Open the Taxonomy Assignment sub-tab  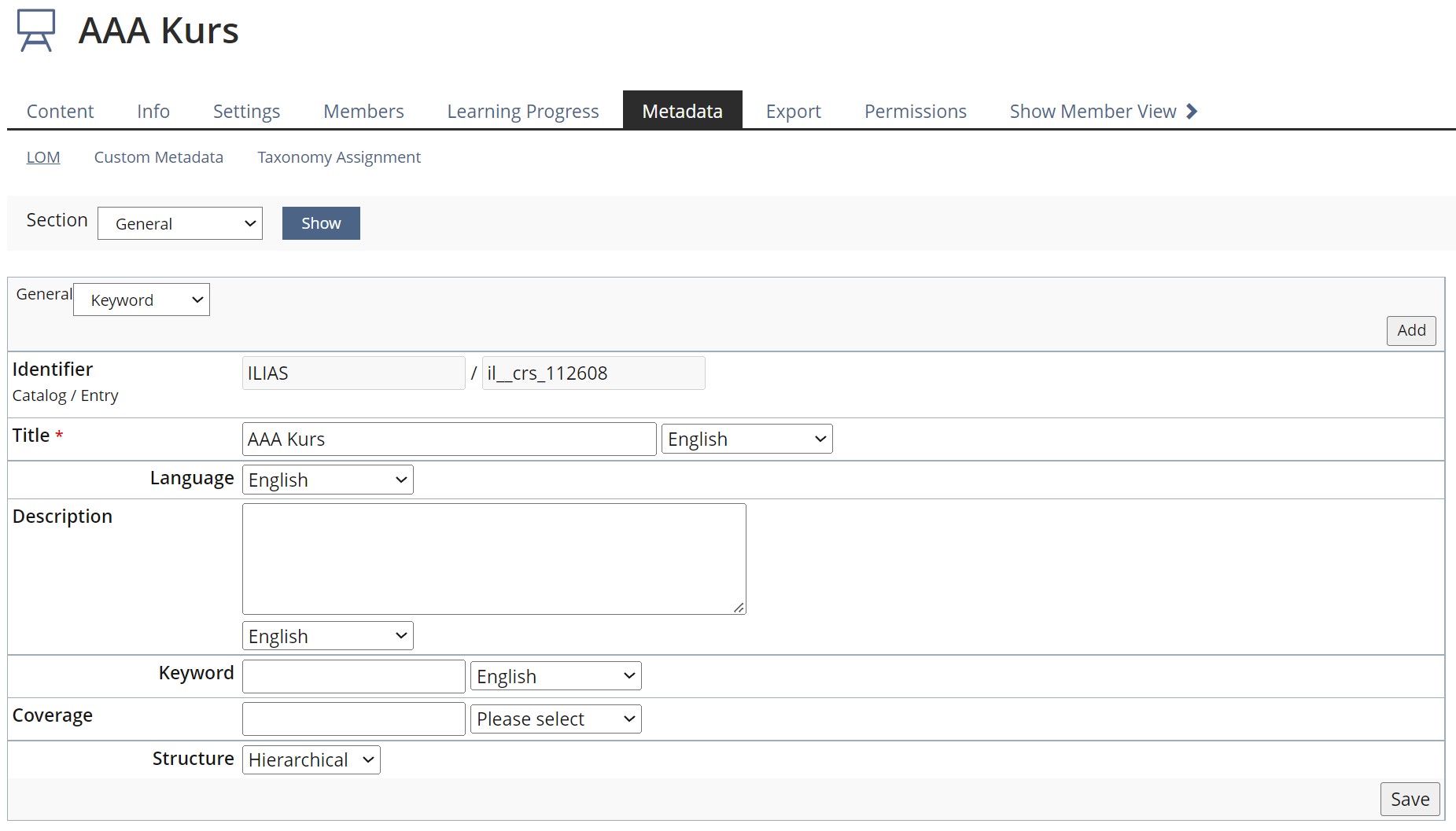pos(339,157)
